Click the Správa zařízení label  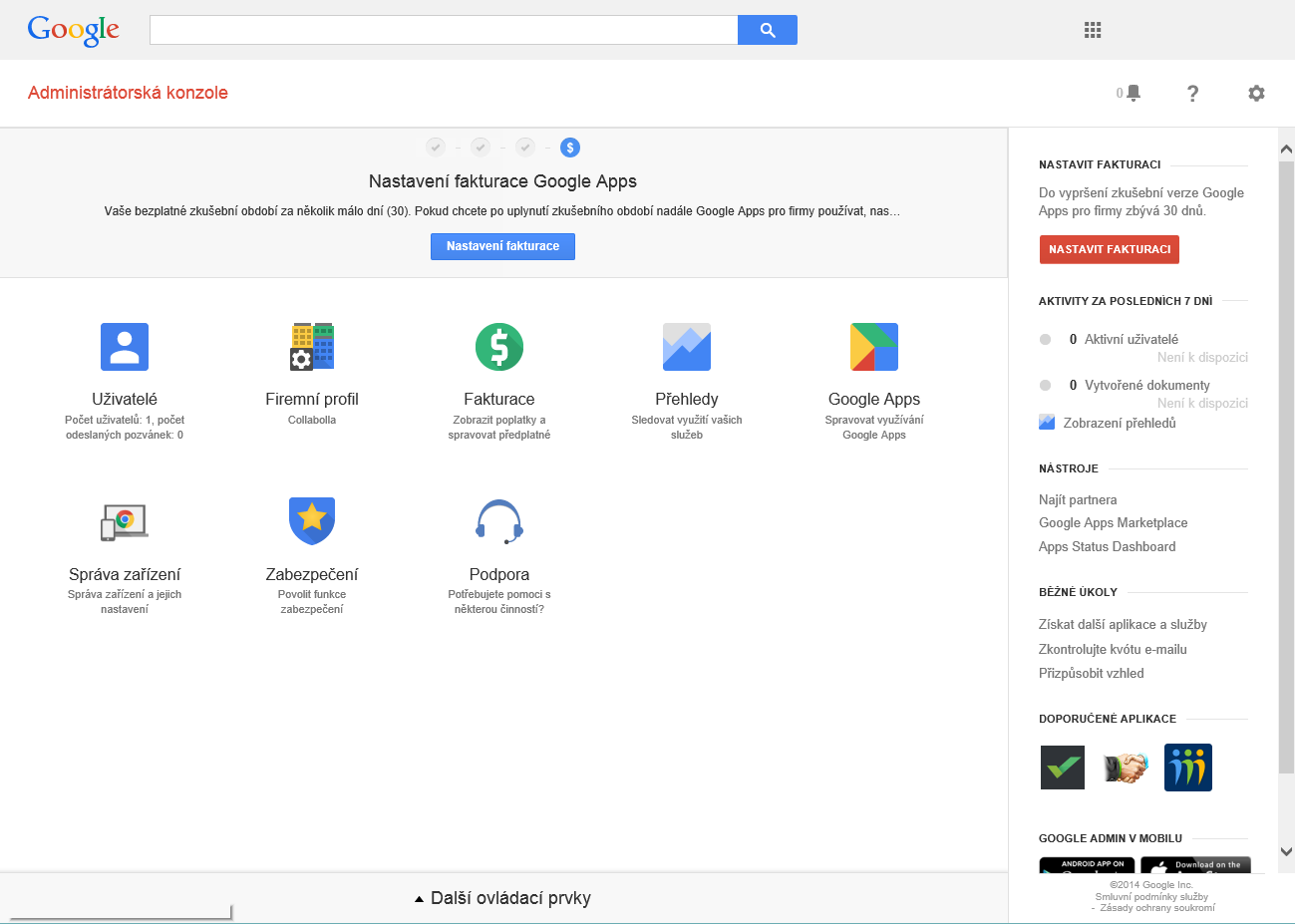pyautogui.click(x=125, y=574)
